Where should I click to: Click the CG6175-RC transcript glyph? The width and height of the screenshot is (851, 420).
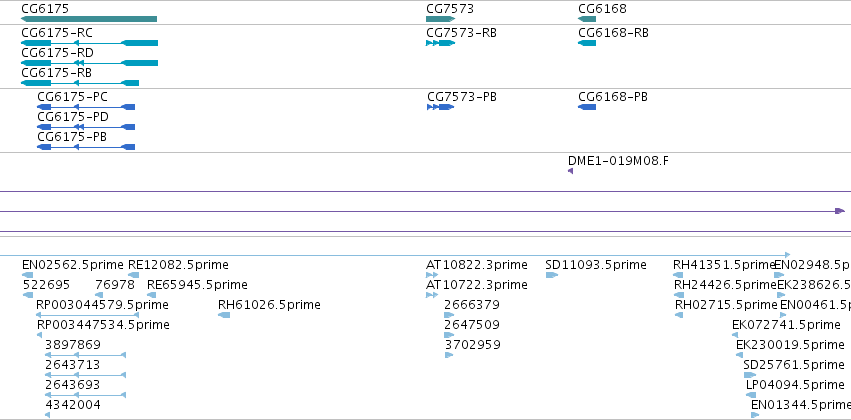pyautogui.click(x=90, y=43)
